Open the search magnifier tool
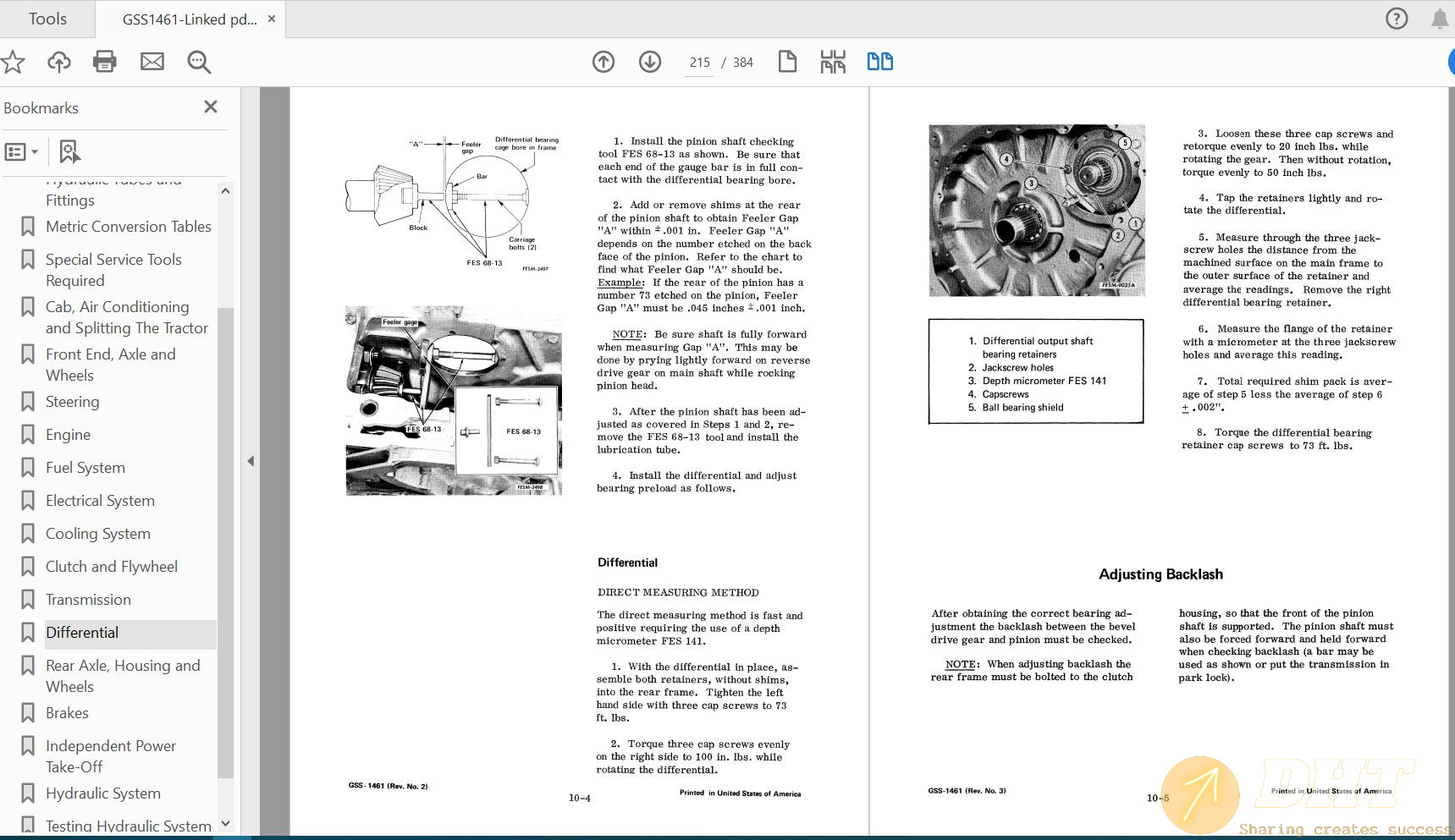1455x840 pixels. click(199, 62)
